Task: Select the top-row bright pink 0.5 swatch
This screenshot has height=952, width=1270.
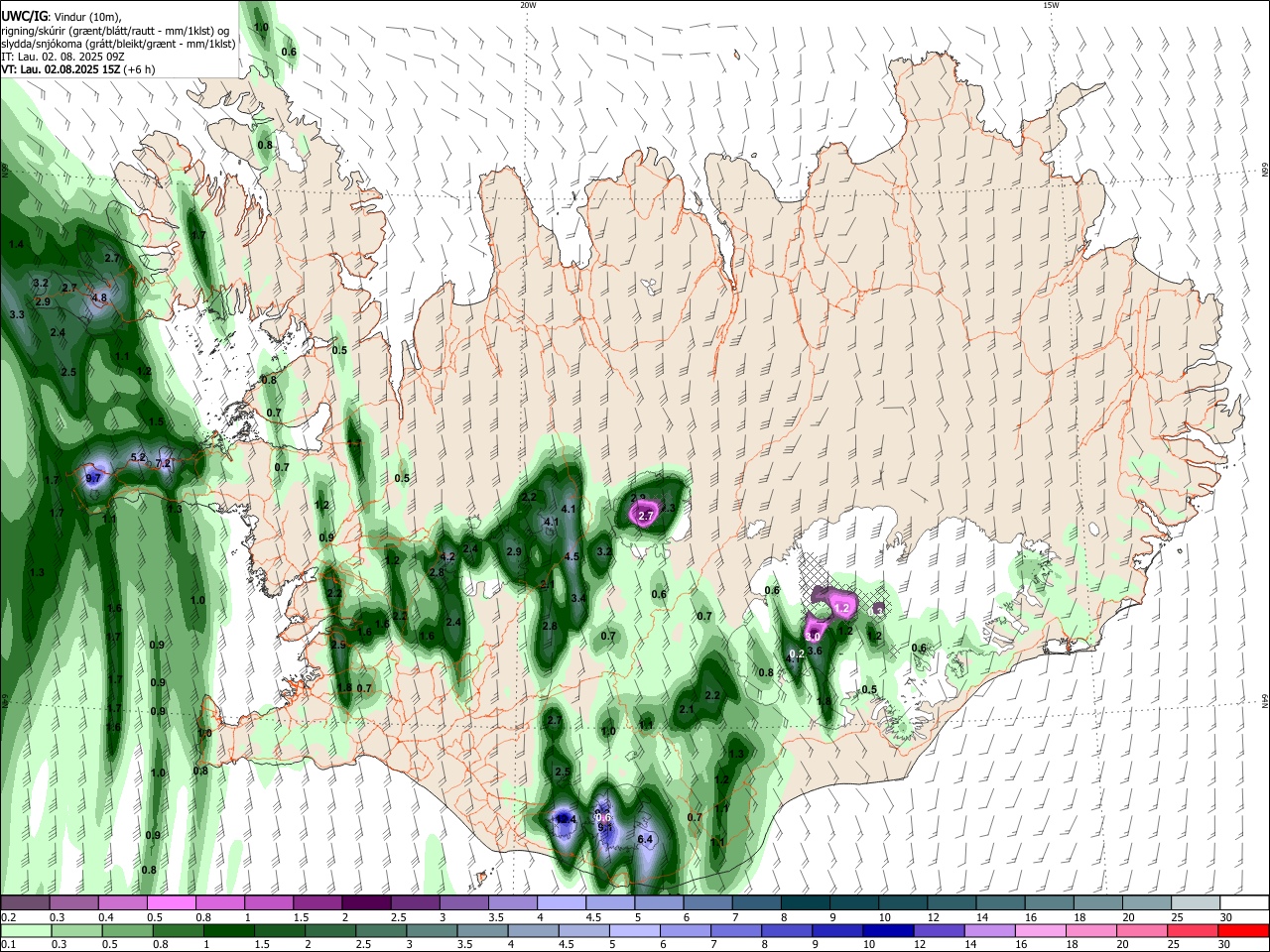Action: pos(172,902)
